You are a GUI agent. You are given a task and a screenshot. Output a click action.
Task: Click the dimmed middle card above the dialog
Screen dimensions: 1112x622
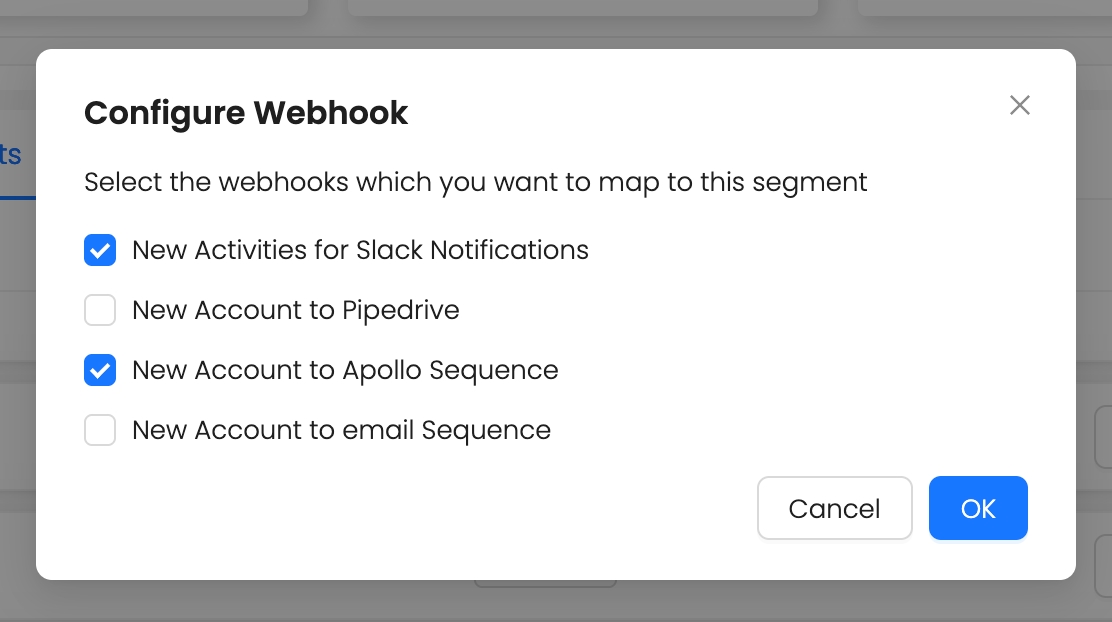tap(582, 6)
